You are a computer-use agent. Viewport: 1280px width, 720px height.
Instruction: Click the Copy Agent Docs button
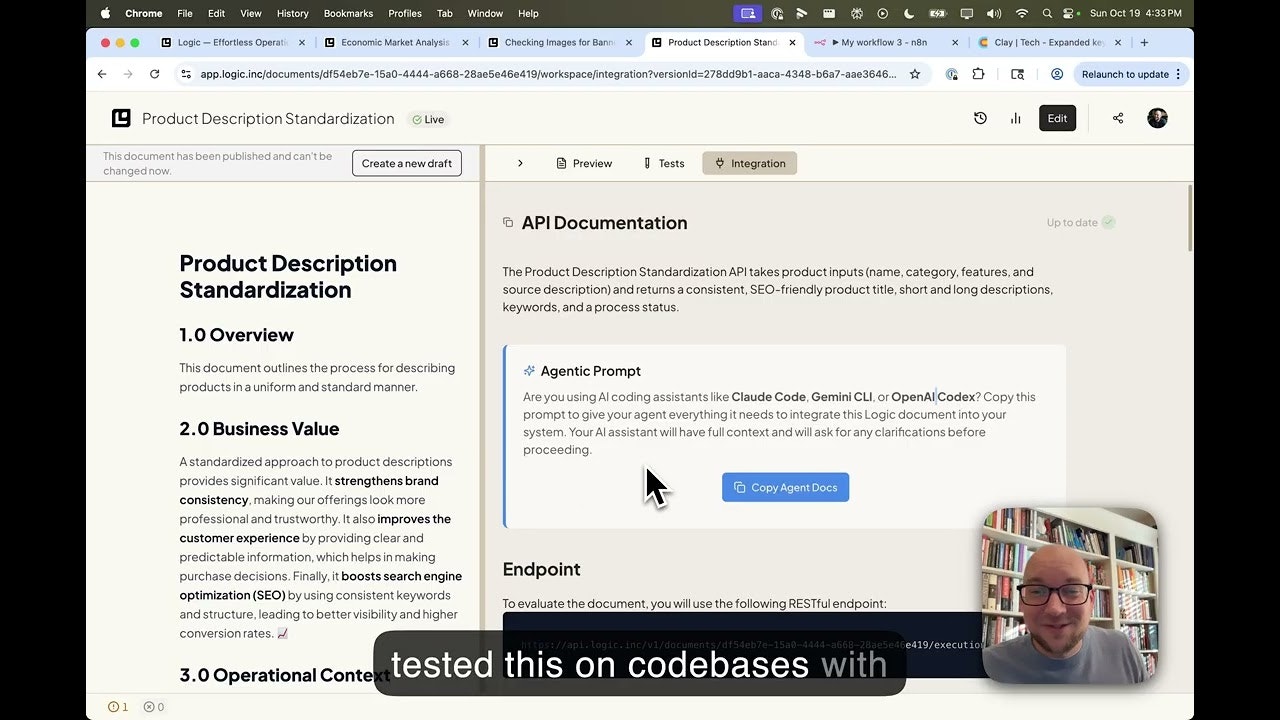785,487
